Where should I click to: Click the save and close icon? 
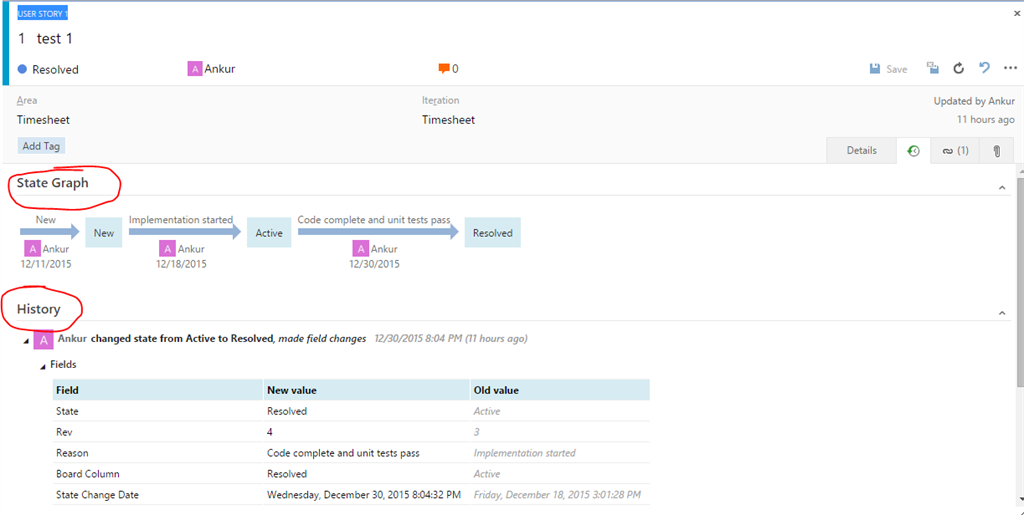(933, 68)
